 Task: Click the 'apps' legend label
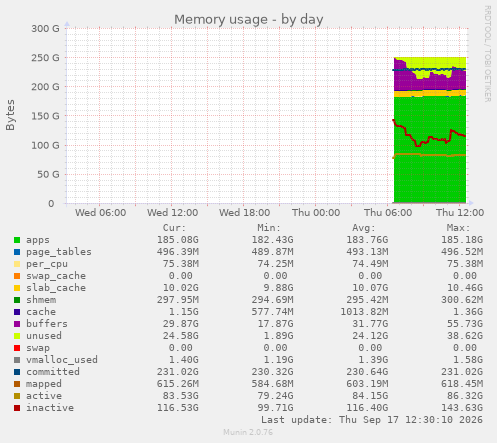tap(38, 240)
